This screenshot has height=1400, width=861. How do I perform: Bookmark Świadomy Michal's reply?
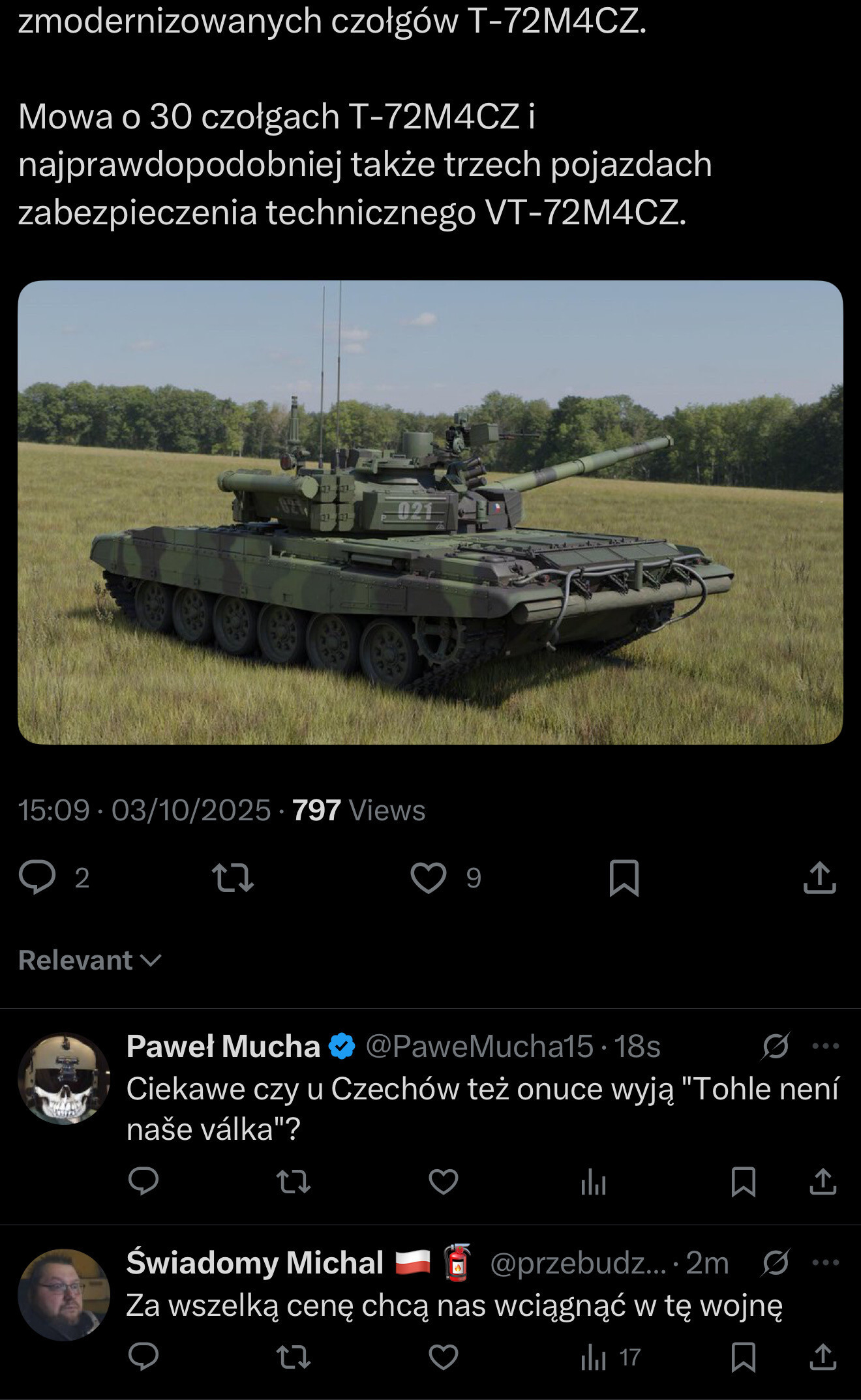click(744, 1358)
